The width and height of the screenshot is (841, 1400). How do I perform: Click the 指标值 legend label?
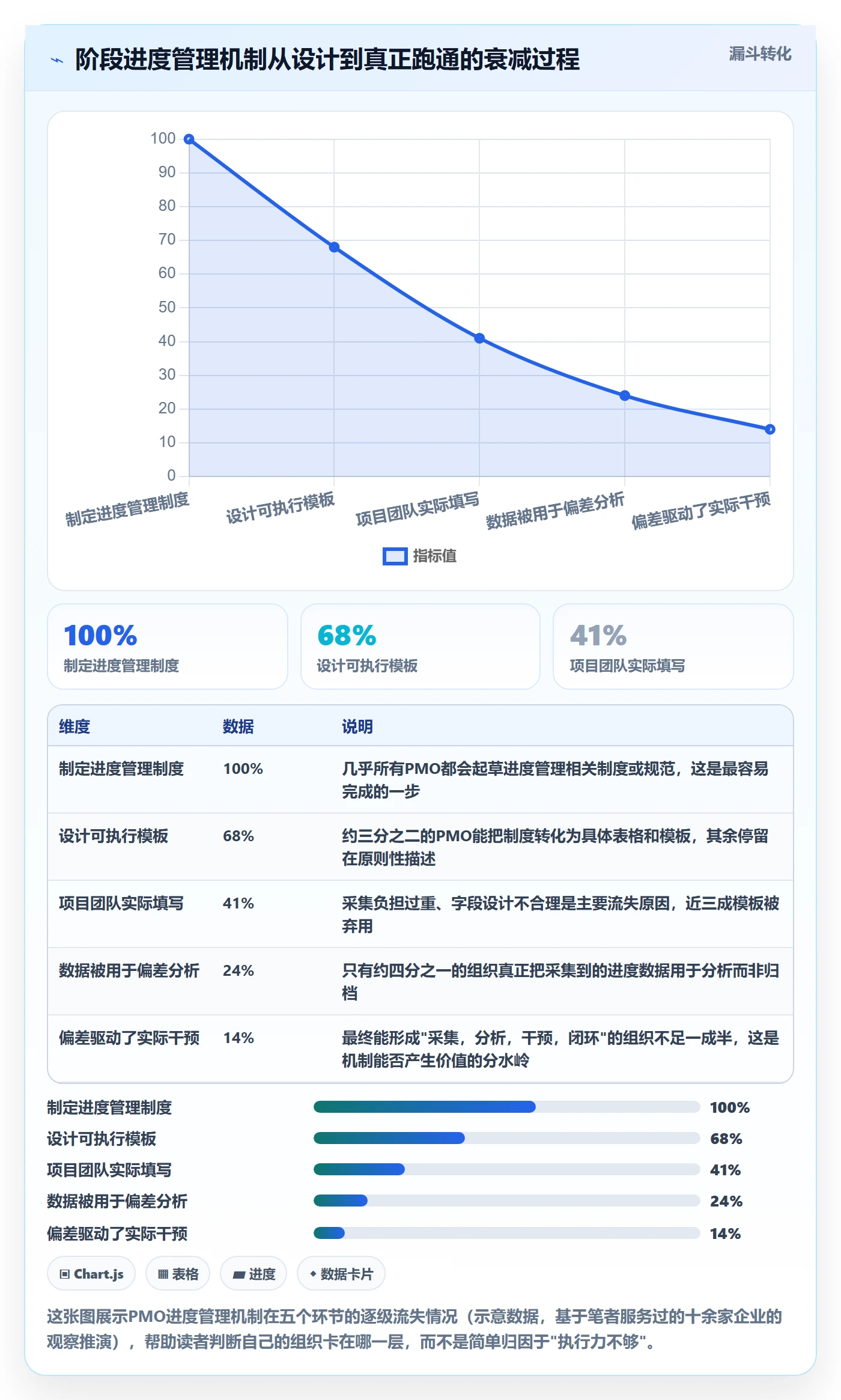(434, 556)
